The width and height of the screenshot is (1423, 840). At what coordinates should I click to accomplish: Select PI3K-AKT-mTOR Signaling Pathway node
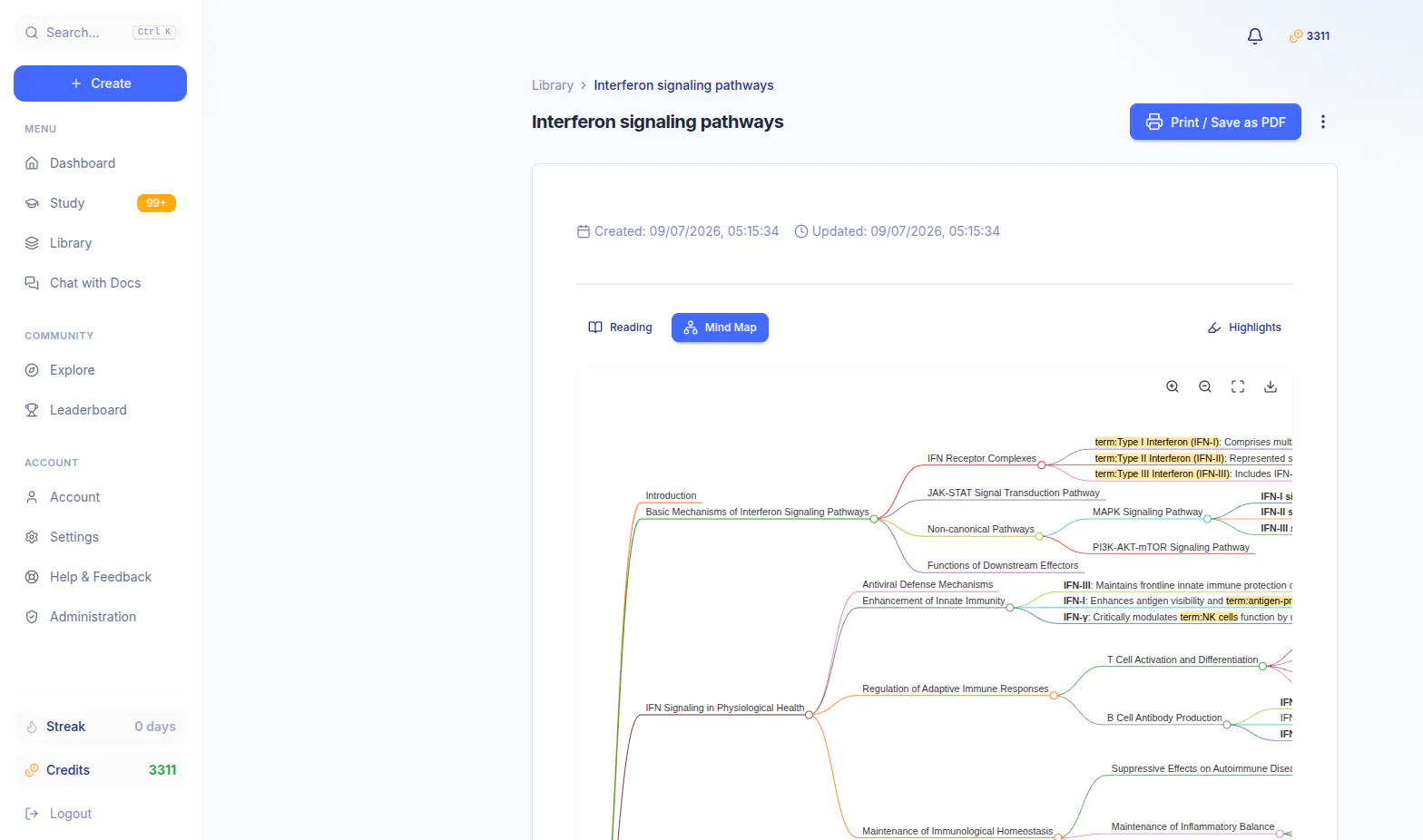[x=1171, y=547]
